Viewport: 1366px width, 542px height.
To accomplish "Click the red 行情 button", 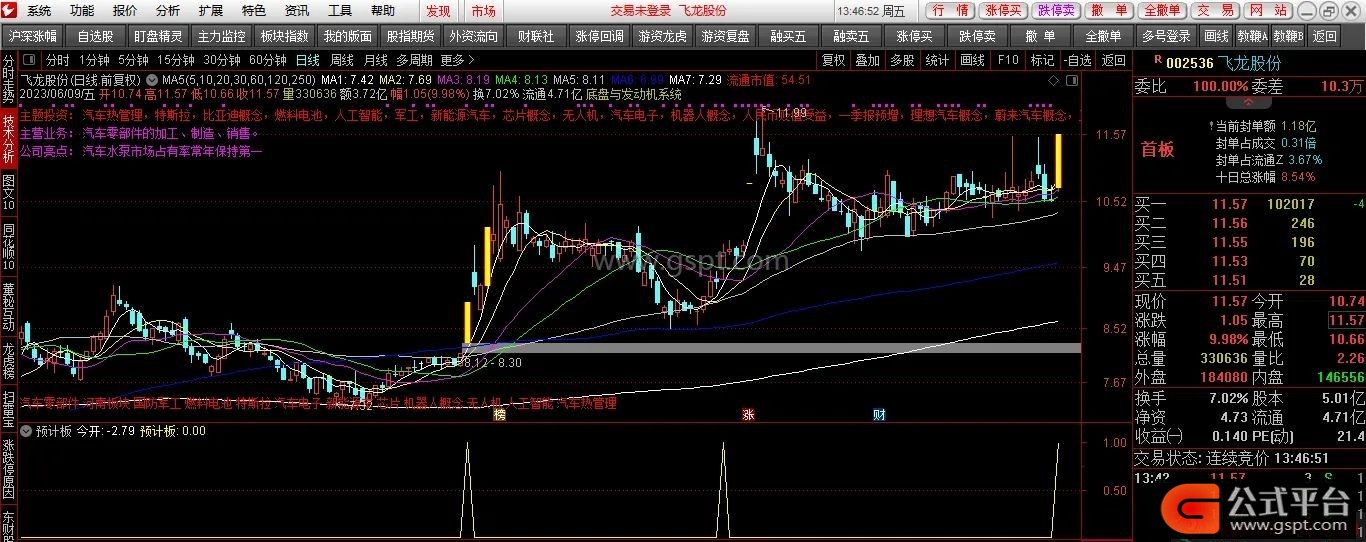I will tap(950, 11).
